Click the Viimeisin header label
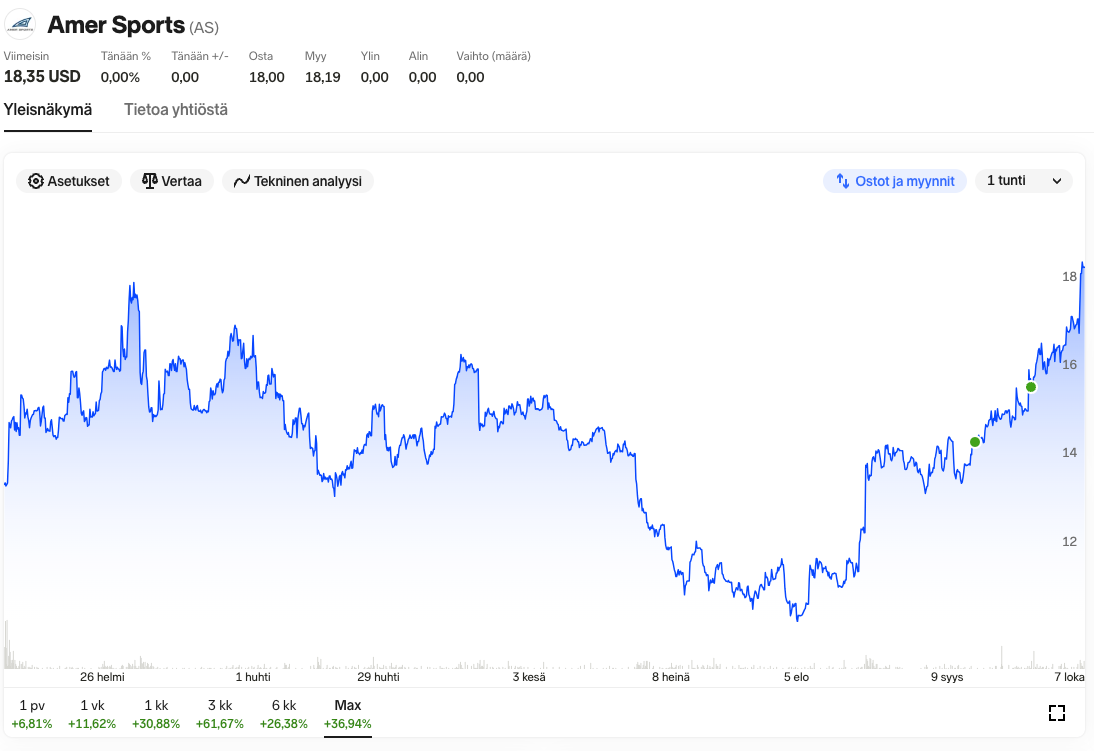The image size is (1094, 751). 27,56
